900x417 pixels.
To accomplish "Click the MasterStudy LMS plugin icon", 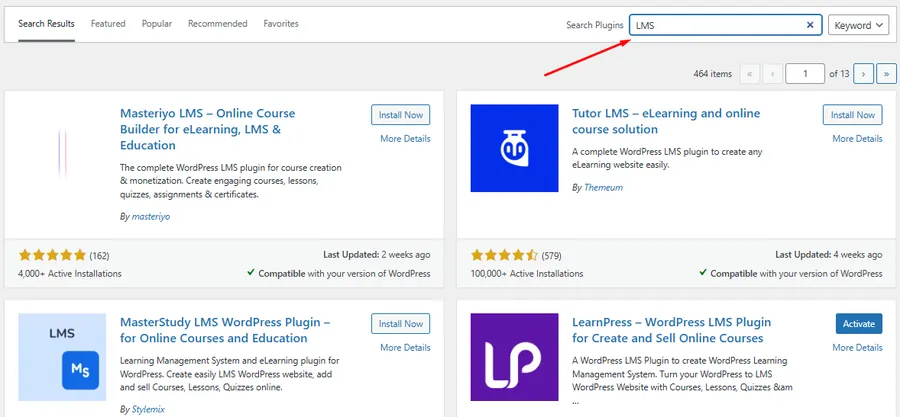I will point(62,357).
